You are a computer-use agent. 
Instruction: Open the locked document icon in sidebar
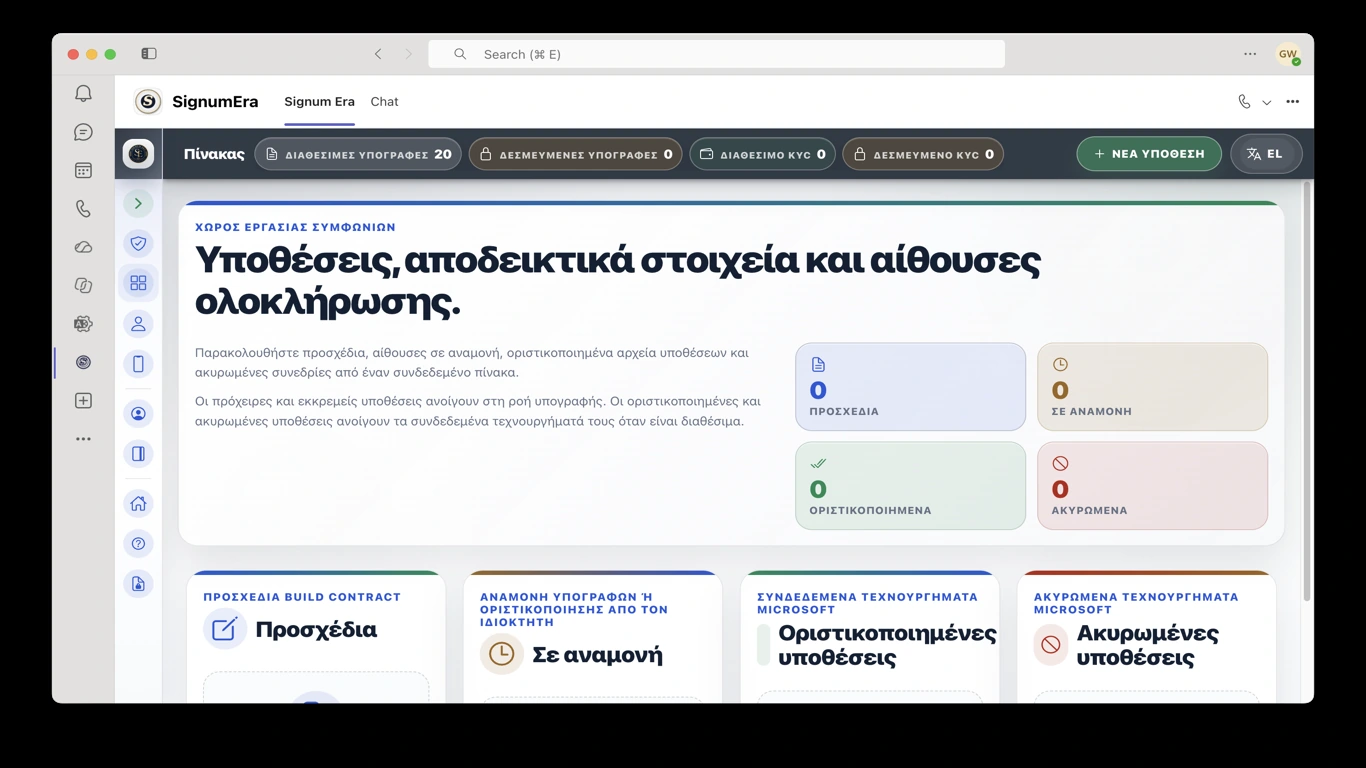(x=138, y=584)
